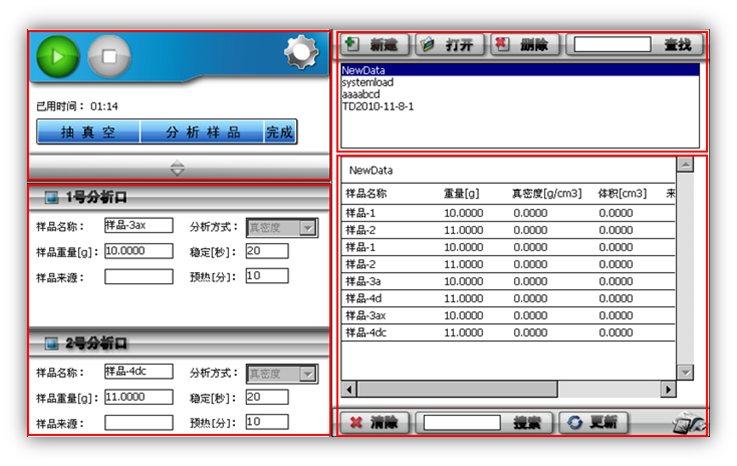737x466 pixels.
Task: Click the 删除 (Delete) button
Action: tap(524, 45)
